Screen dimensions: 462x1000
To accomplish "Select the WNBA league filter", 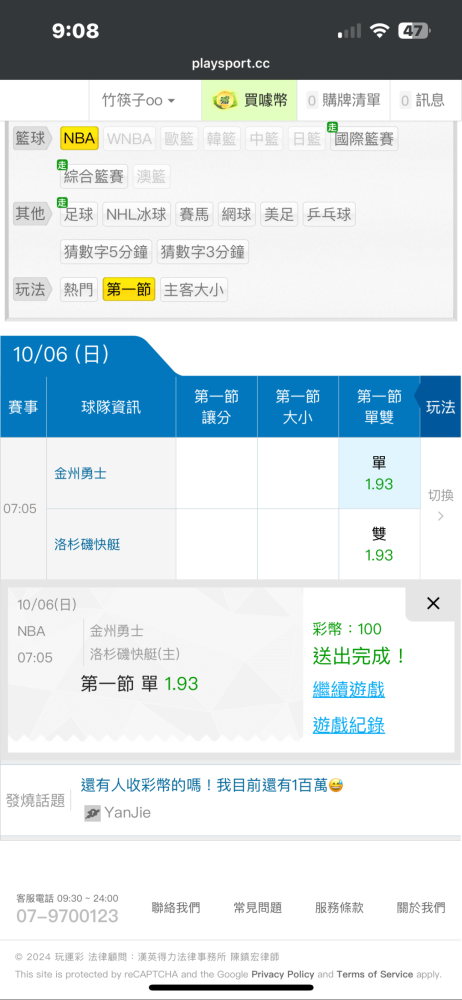I will tap(130, 138).
